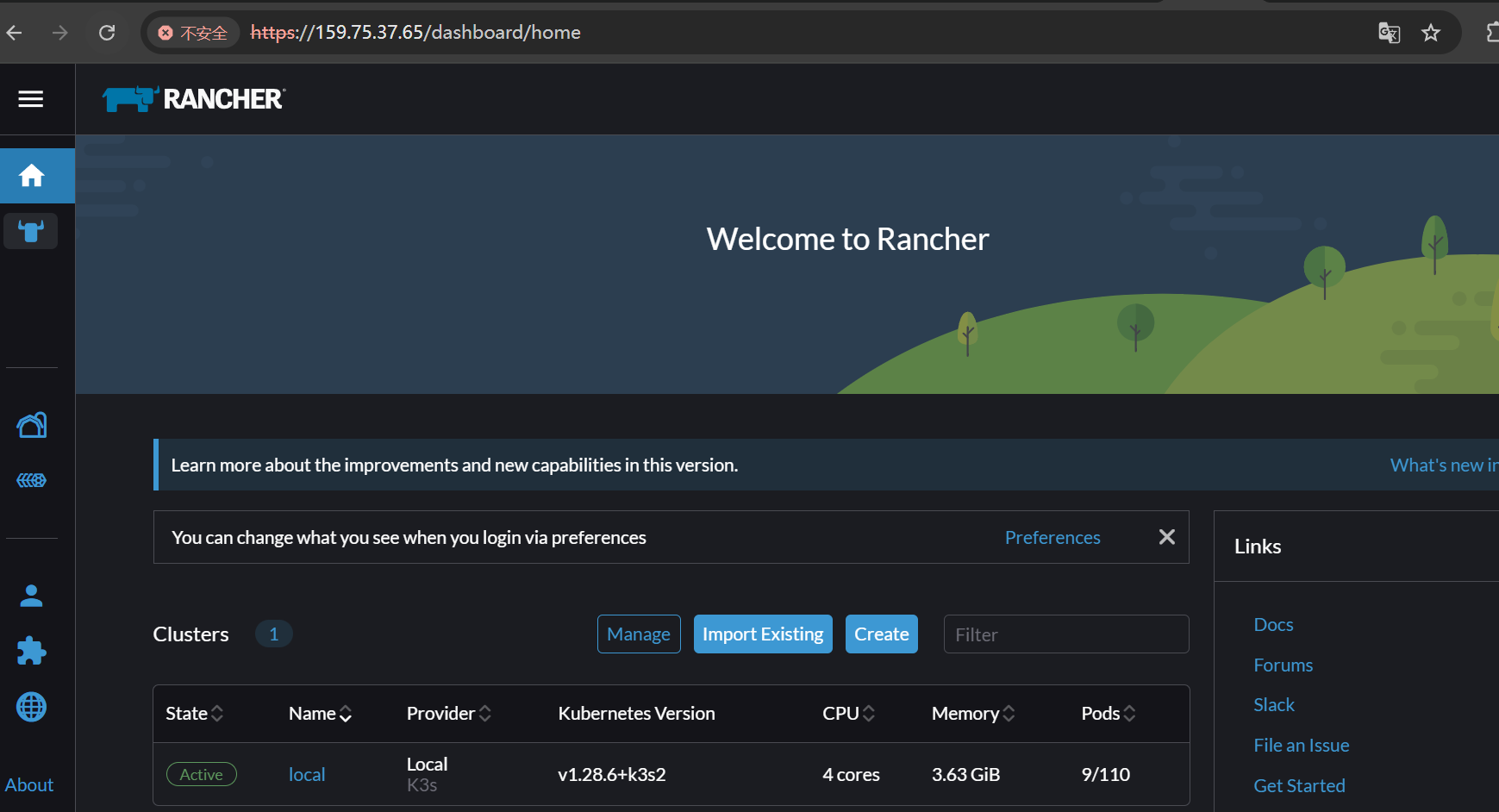Focus the clusters Filter input field
Viewport: 1499px width, 812px height.
1066,634
